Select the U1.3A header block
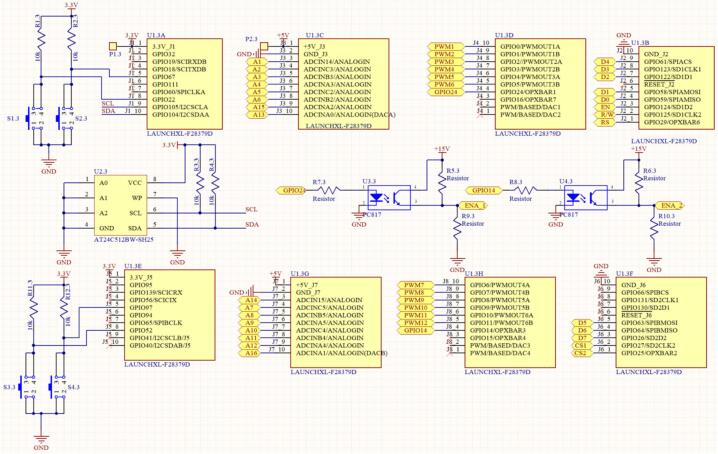 click(185, 84)
